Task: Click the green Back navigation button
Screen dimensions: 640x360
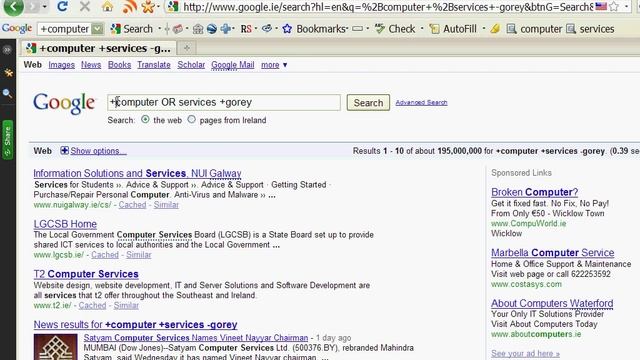Action: tap(13, 6)
